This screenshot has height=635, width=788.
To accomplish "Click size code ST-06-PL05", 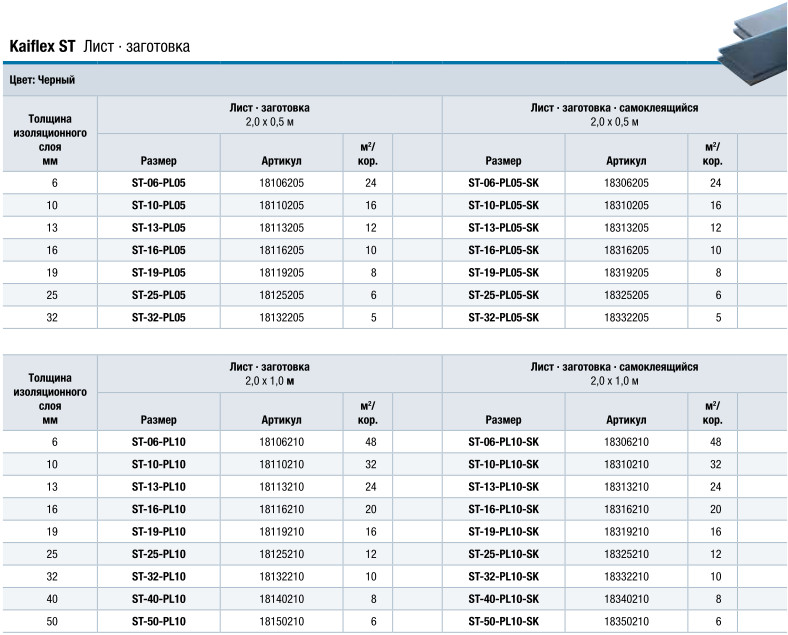I will pos(159,183).
